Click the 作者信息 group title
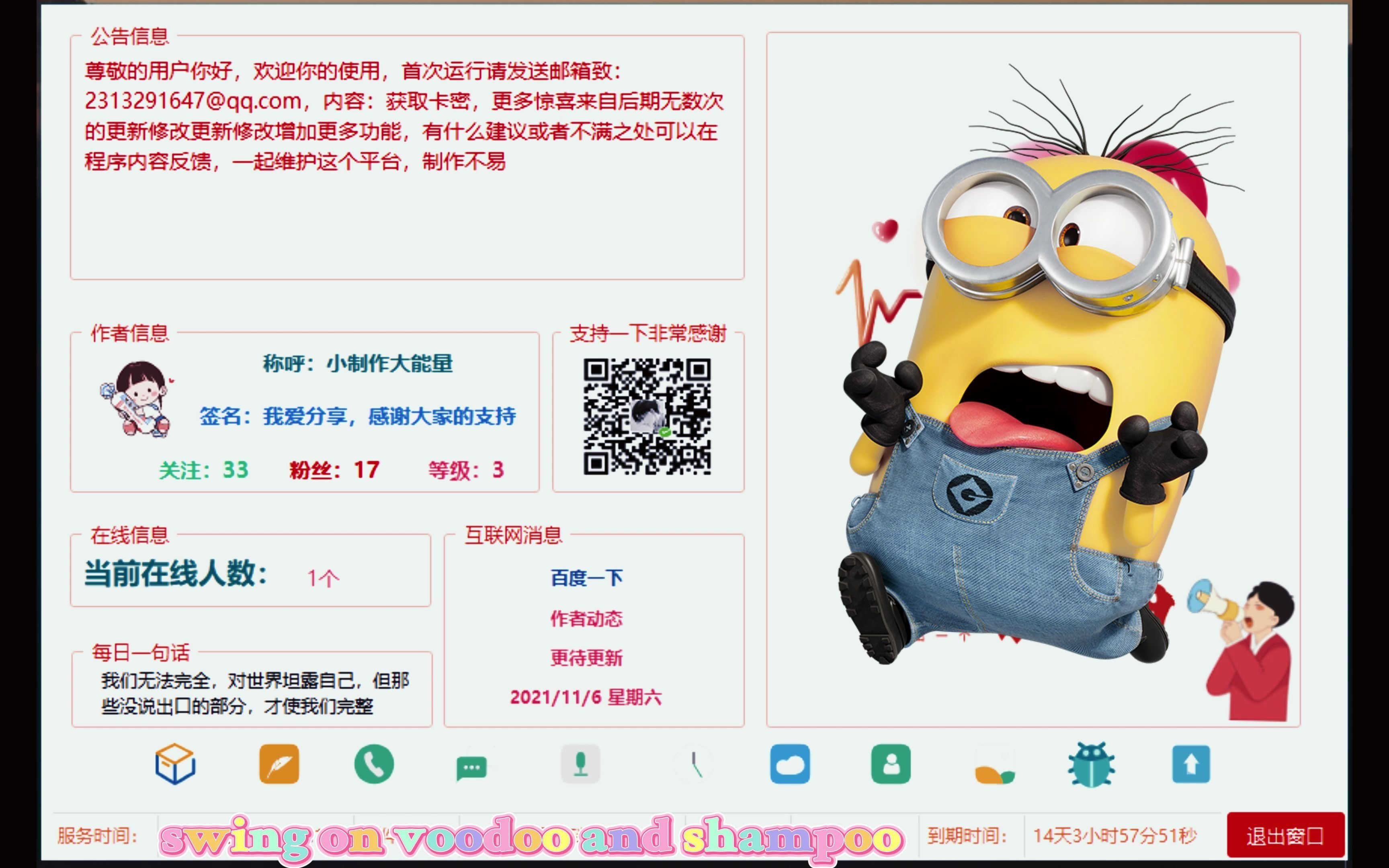This screenshot has width=1389, height=868. pyautogui.click(x=130, y=333)
